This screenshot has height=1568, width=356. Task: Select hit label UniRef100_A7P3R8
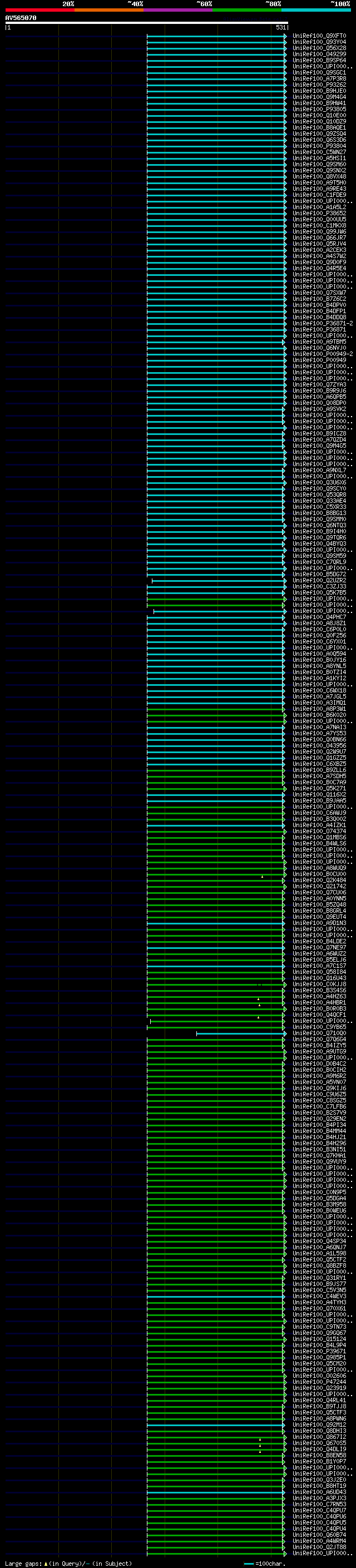click(x=319, y=78)
